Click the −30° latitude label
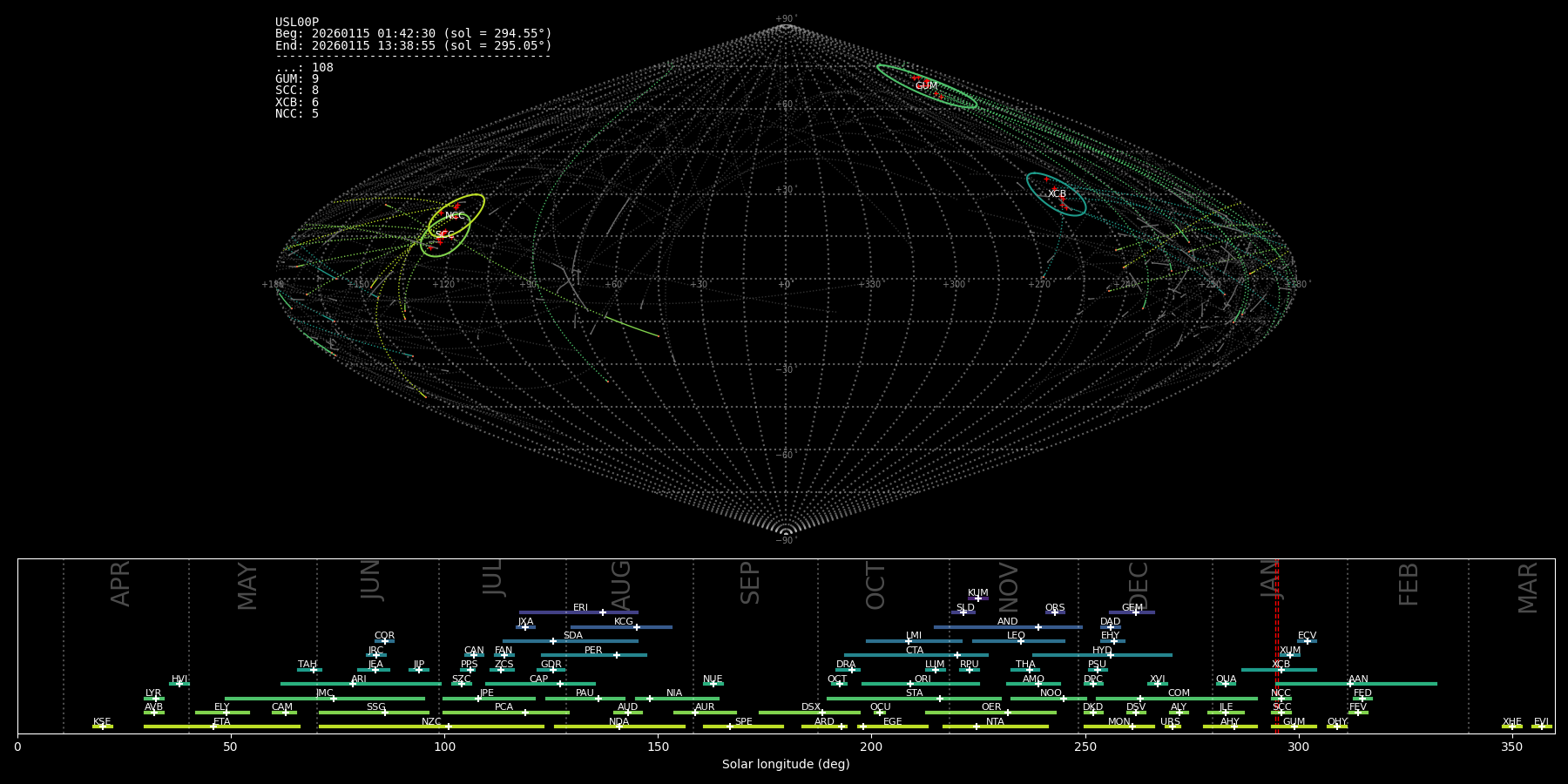1568x784 pixels. [x=786, y=370]
